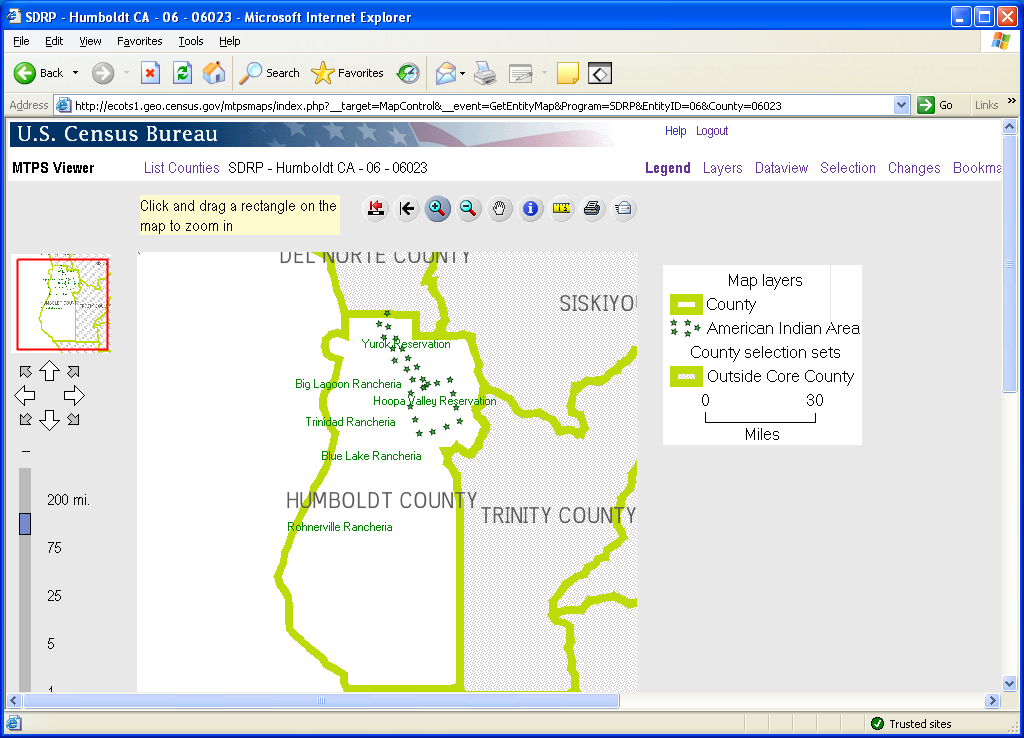Viewport: 1024px width, 738px height.
Task: Click the IE Refresh button
Action: point(182,73)
